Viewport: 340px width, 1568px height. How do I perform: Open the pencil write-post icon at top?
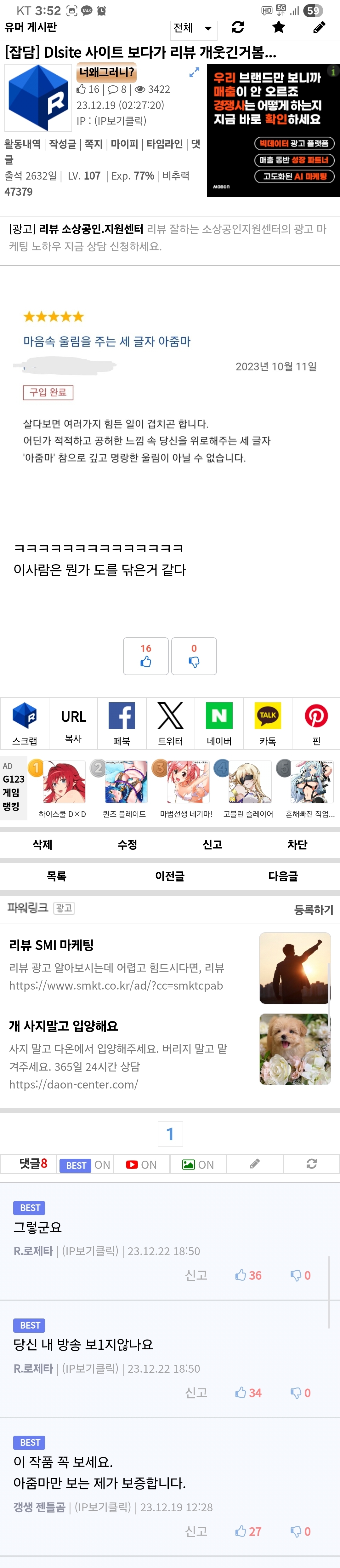319,27
